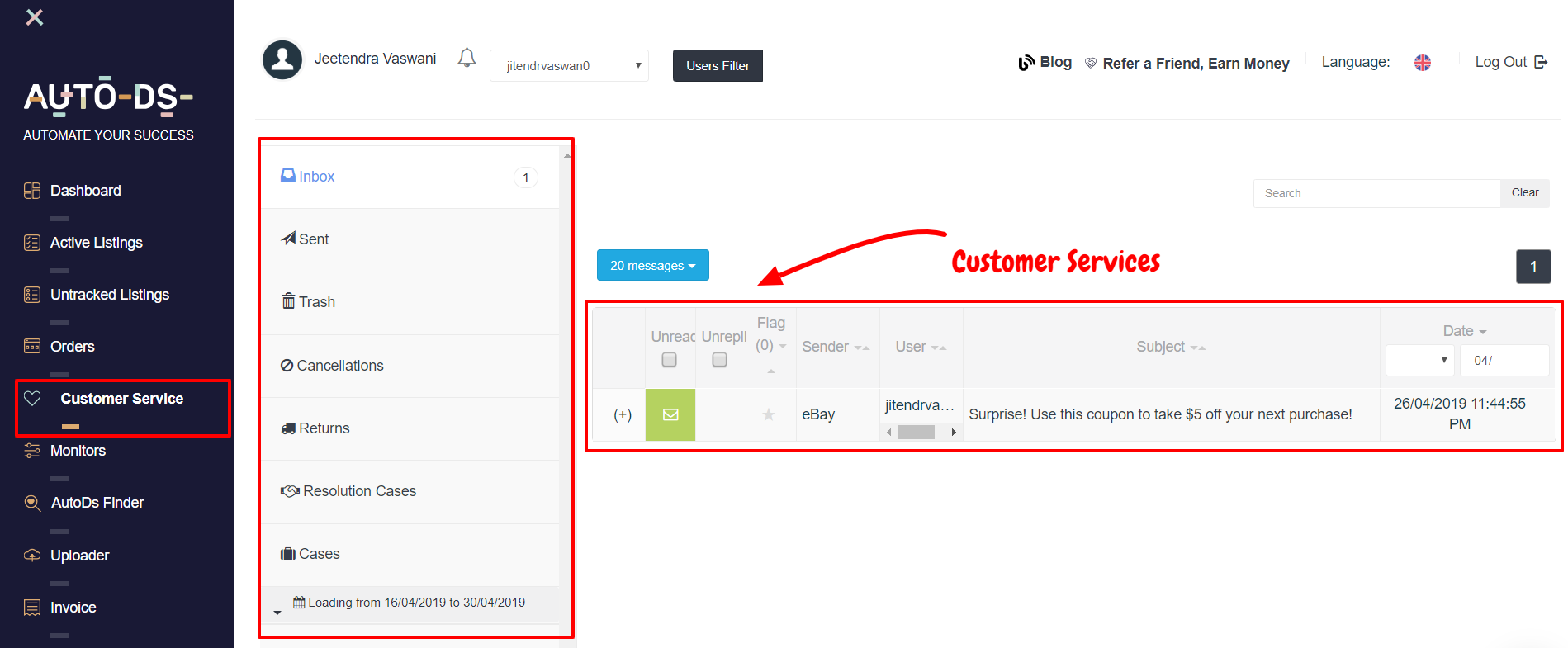Screen dimensions: 1568x648
Task: Click into the Search messages field
Action: (x=1377, y=193)
